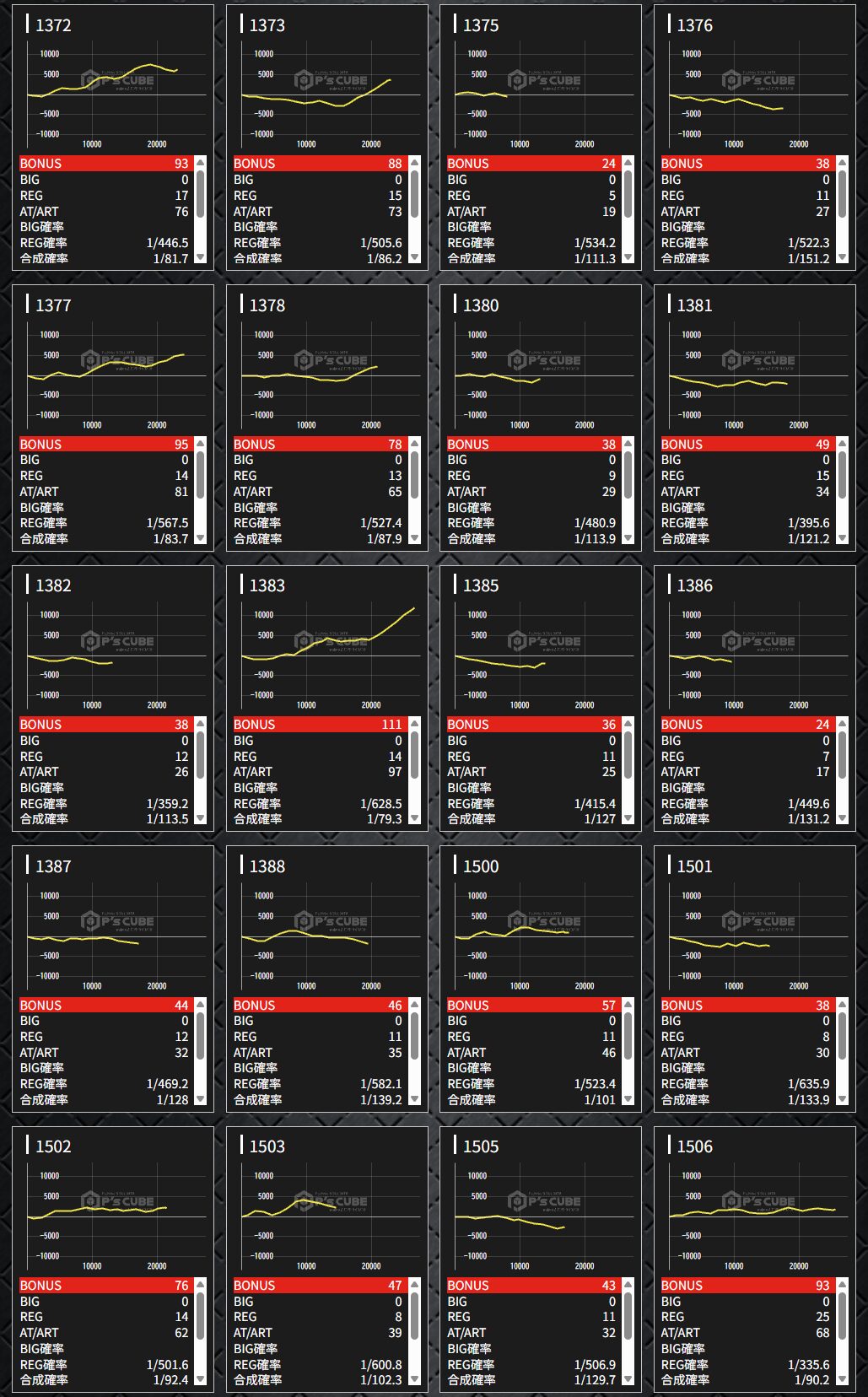Viewport: 868px width, 1397px height.
Task: Select machine number 1378 title
Action: [267, 305]
